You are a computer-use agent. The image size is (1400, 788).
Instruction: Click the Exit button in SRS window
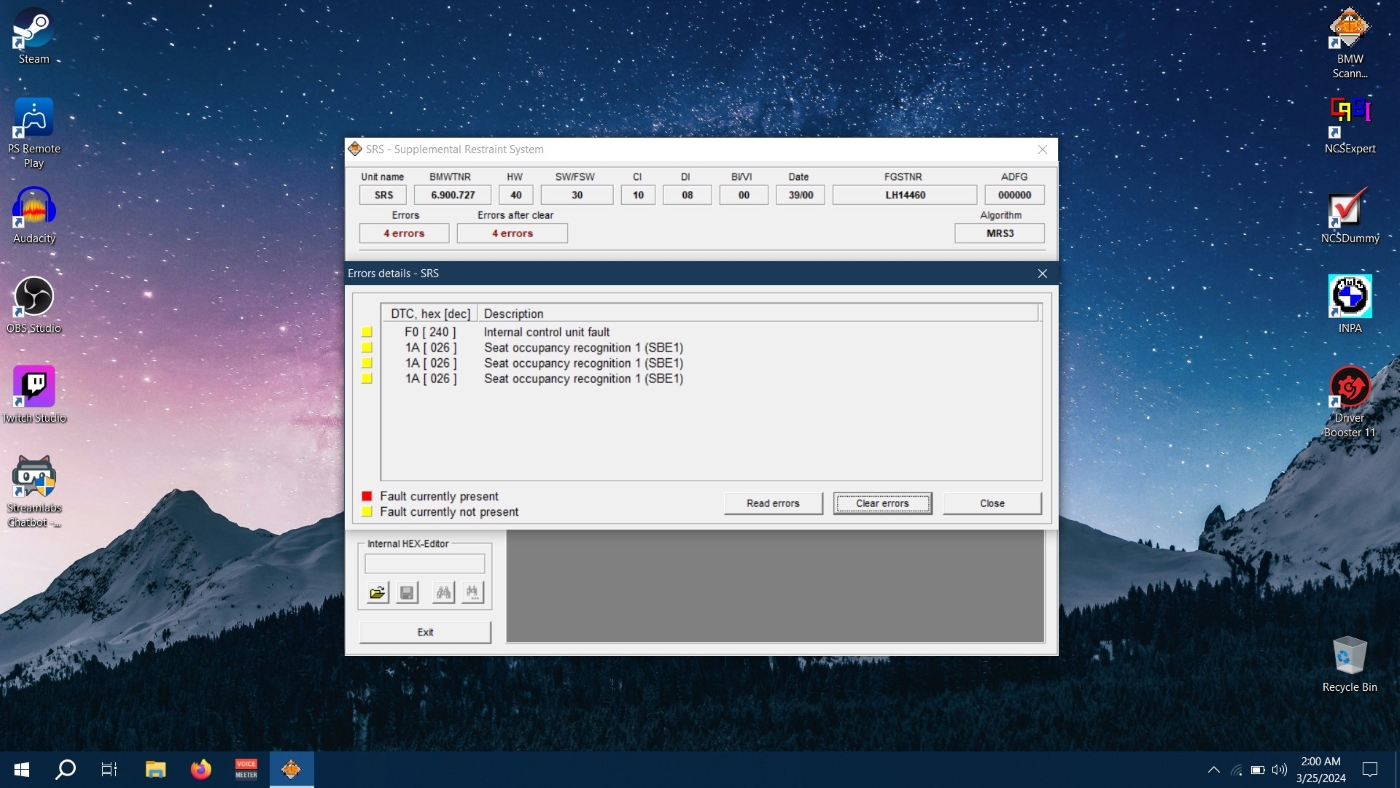(425, 632)
